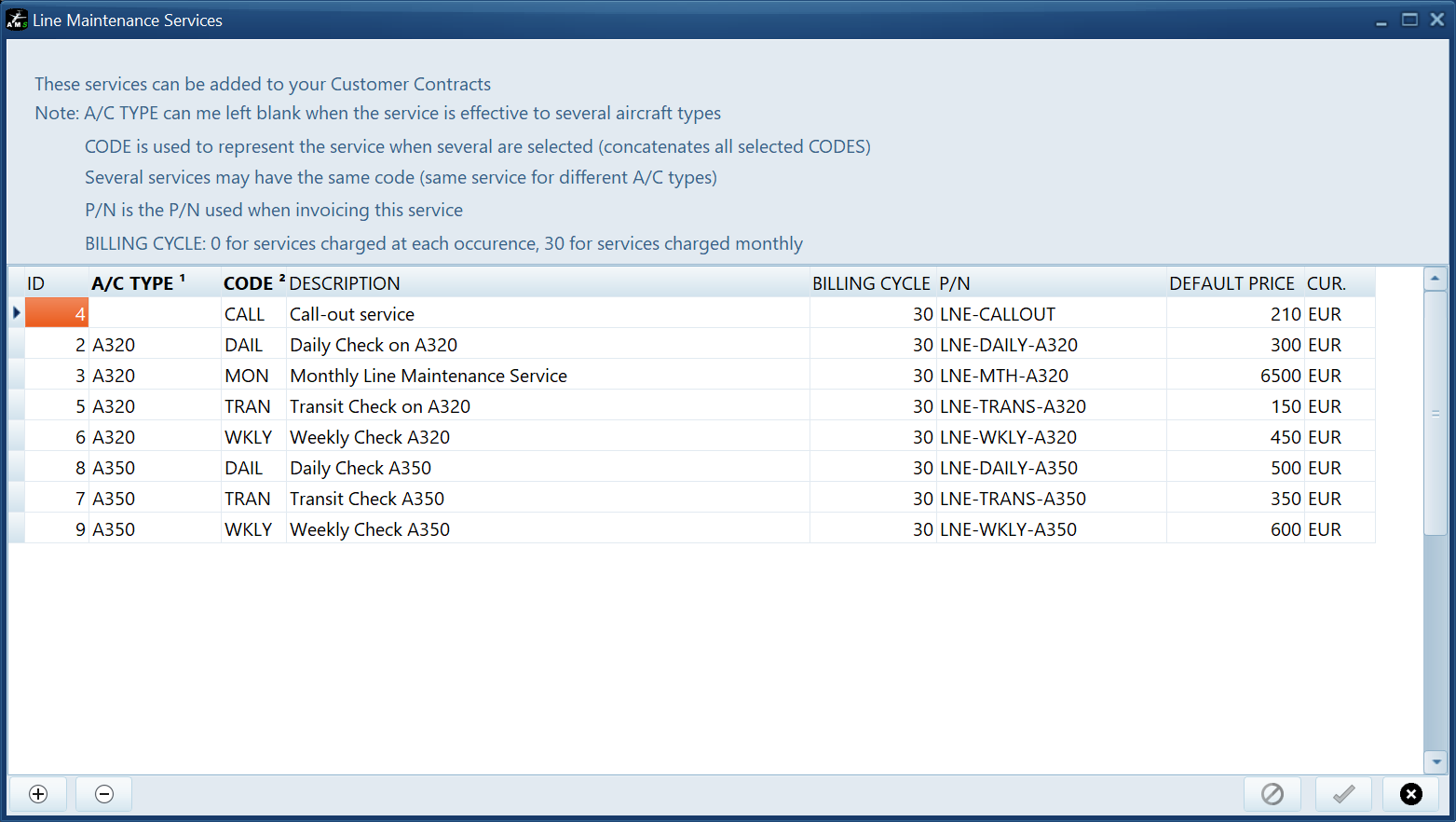The height and width of the screenshot is (822, 1456).
Task: Click the scrollbar up arrow
Action: pos(1436,279)
